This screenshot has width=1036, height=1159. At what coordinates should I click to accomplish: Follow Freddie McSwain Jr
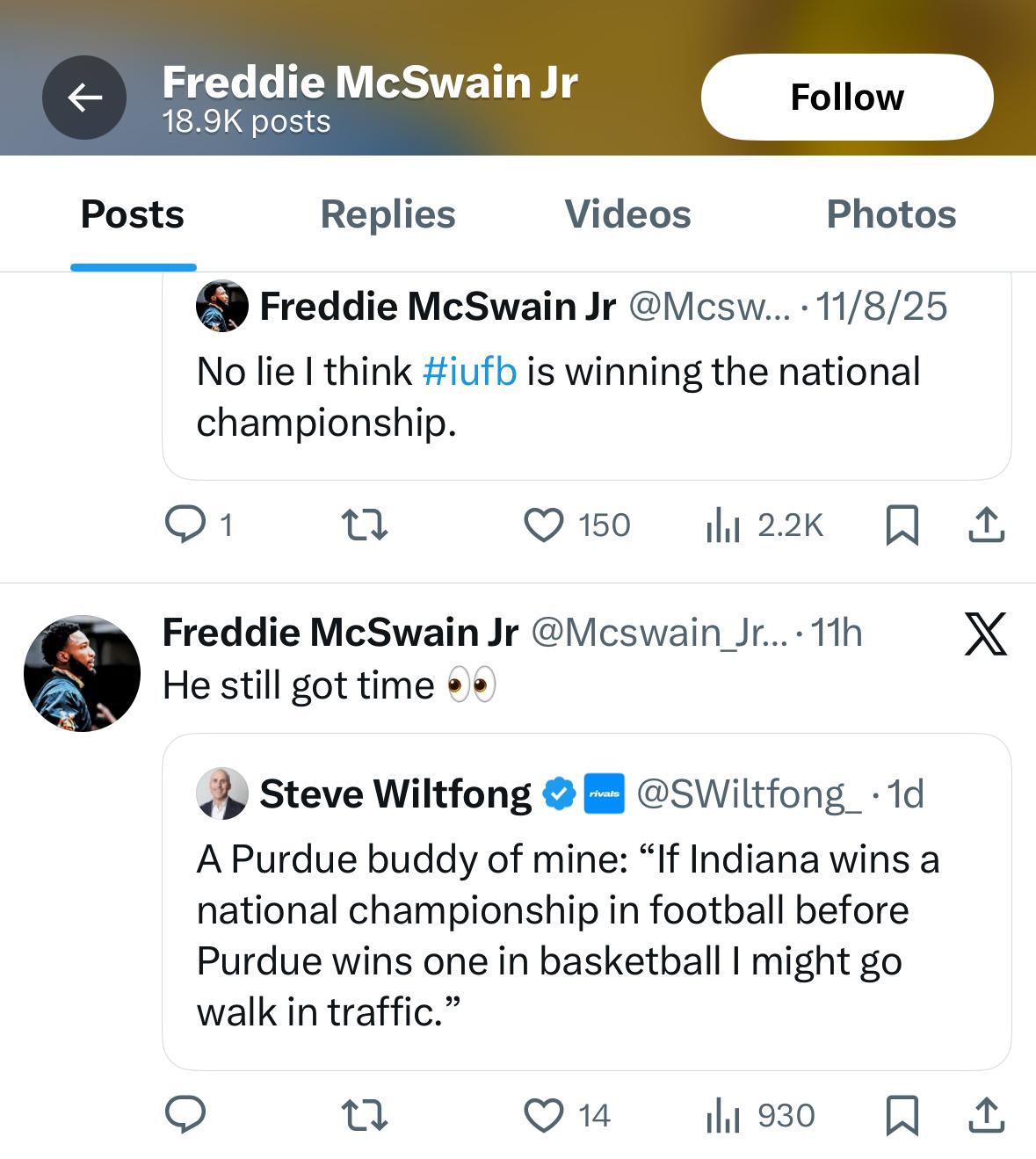847,98
